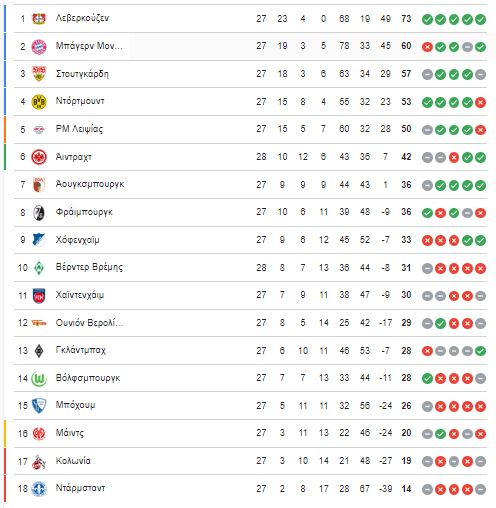Viewport: 496px width, 508px height.
Task: Click the Ουνιόν Βερολί... truncated team name
Action: [x=89, y=323]
